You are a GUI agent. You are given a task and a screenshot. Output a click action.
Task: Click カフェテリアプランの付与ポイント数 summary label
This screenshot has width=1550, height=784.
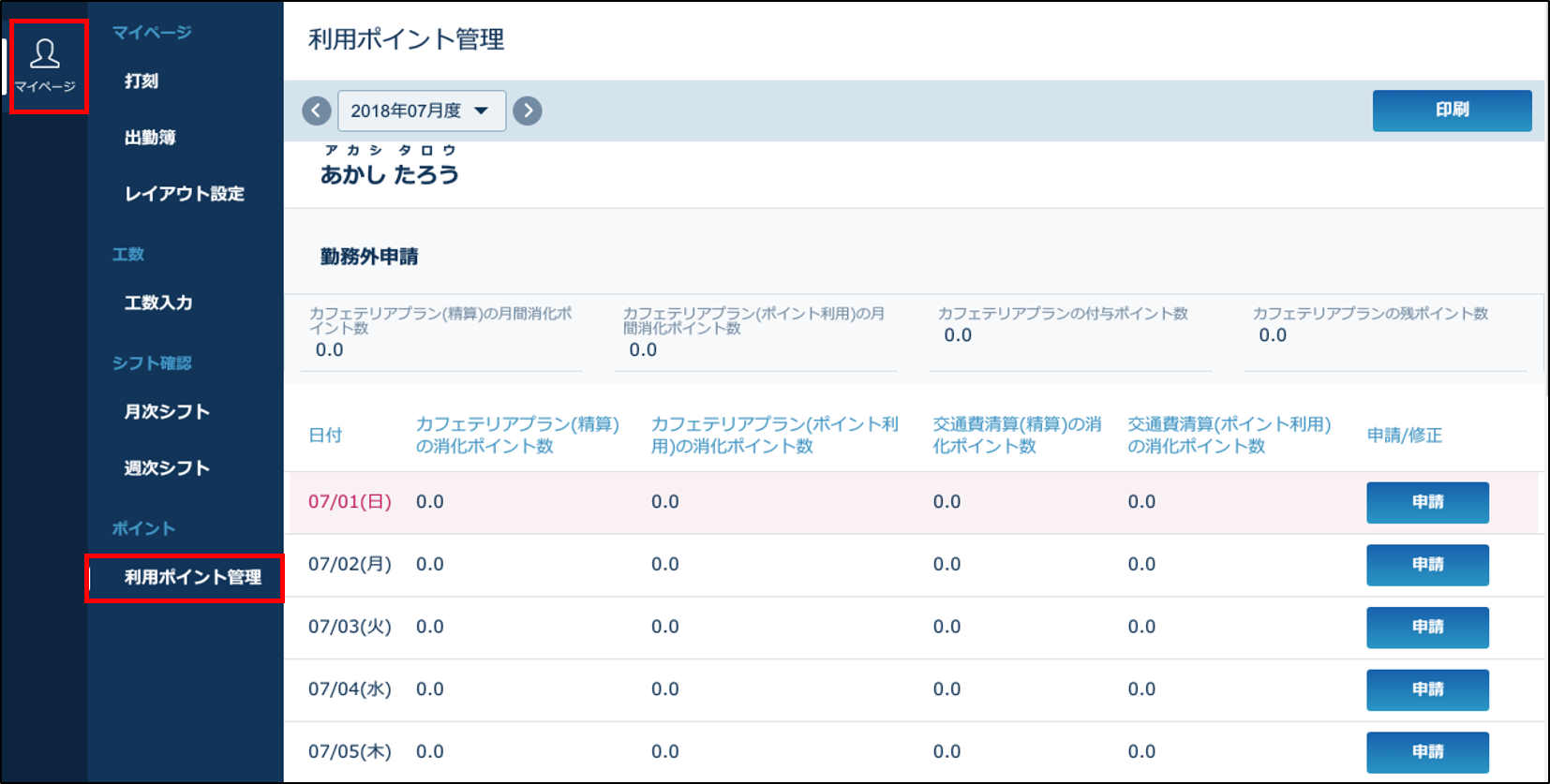(x=1063, y=314)
